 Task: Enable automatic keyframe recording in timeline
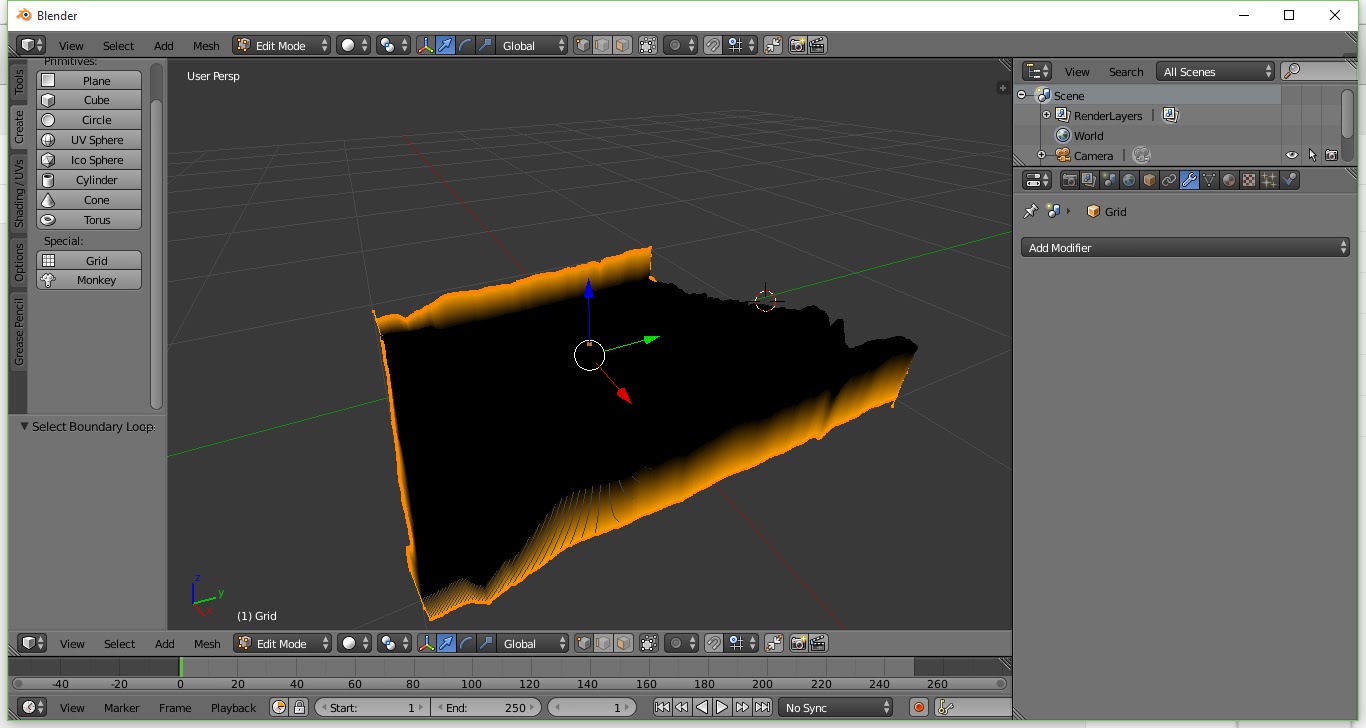918,707
